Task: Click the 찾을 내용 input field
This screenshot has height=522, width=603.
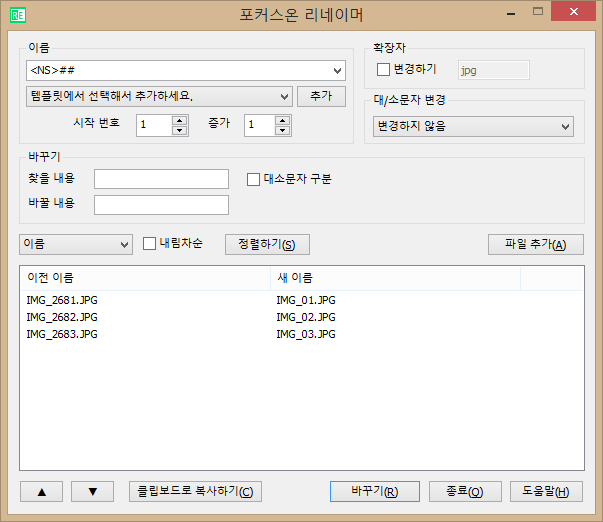Action: [161, 179]
